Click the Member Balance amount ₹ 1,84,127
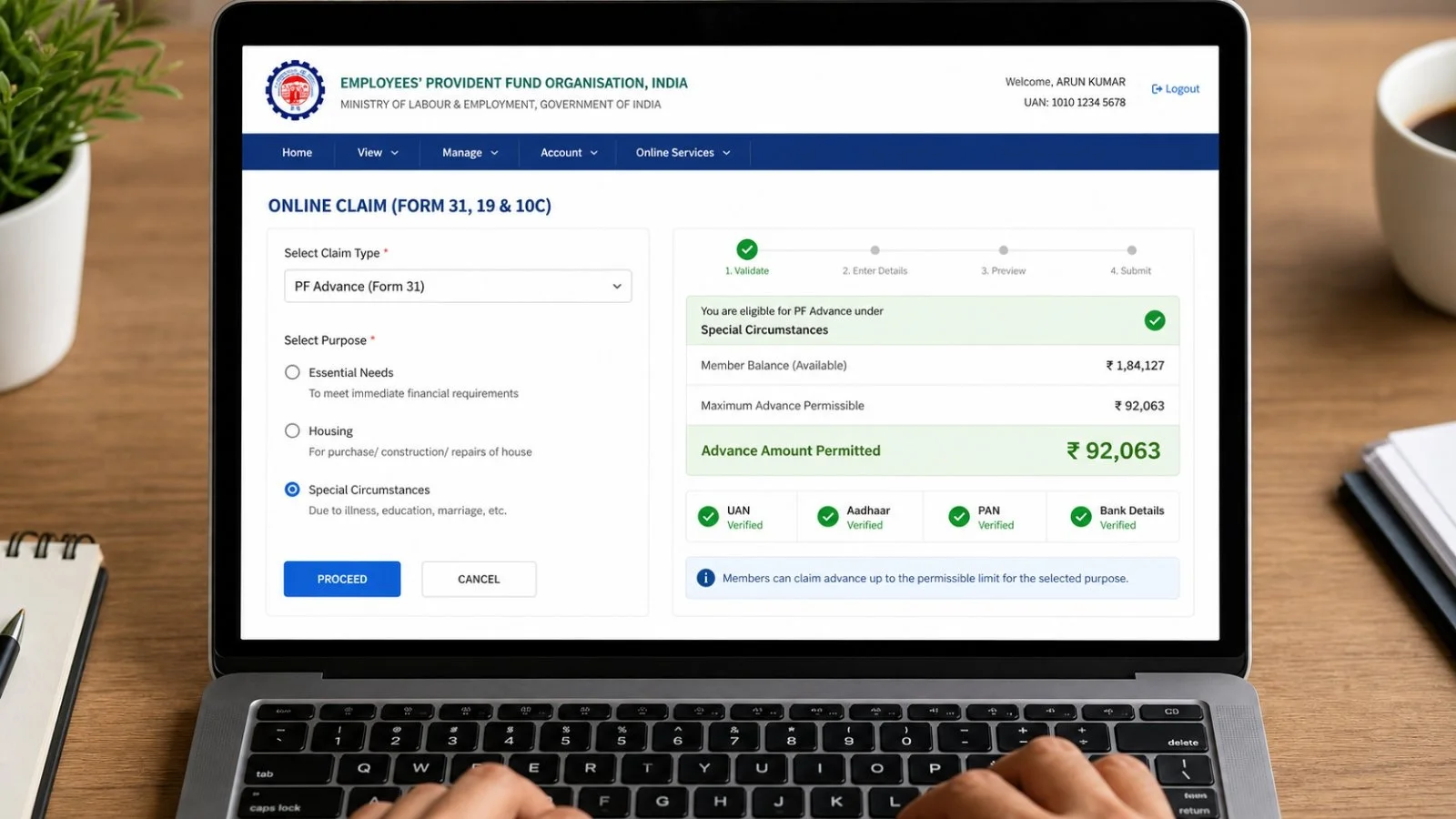 click(1135, 366)
